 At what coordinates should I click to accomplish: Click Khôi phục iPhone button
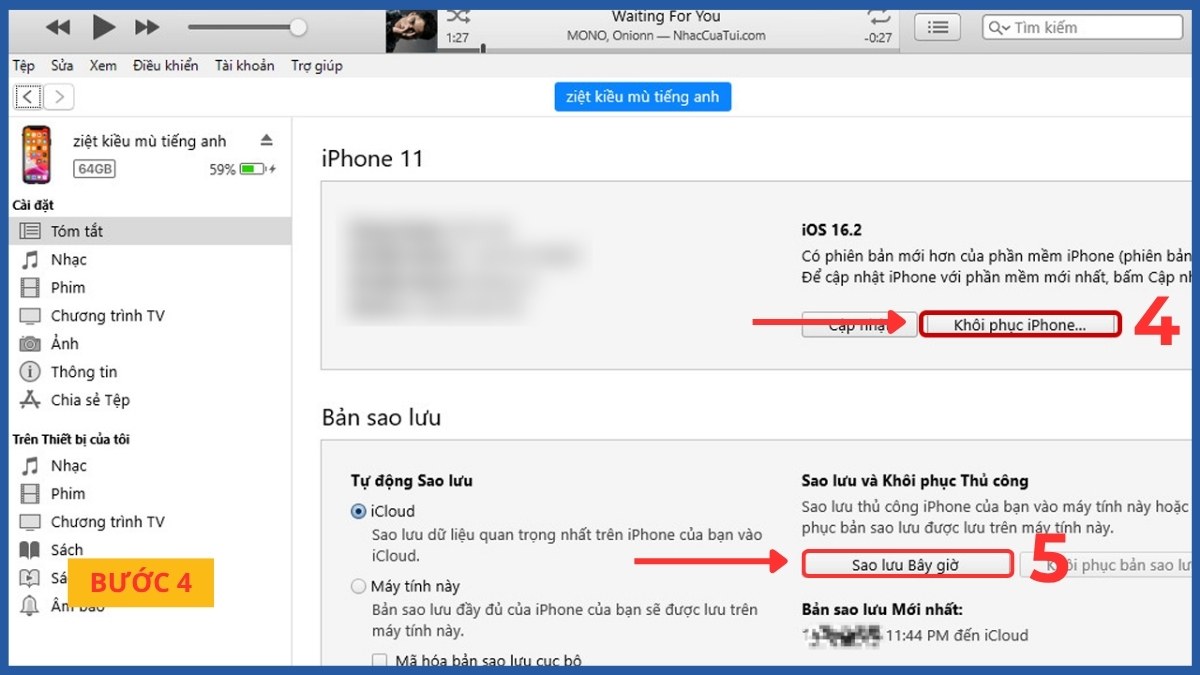point(1020,325)
